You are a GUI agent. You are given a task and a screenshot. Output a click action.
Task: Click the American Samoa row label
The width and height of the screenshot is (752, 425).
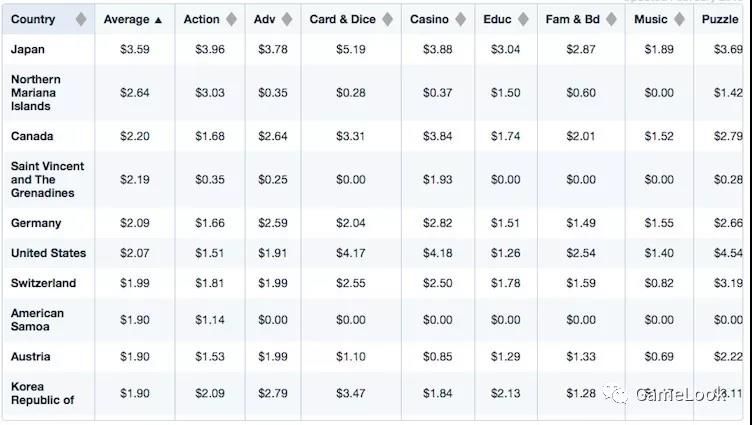point(37,320)
